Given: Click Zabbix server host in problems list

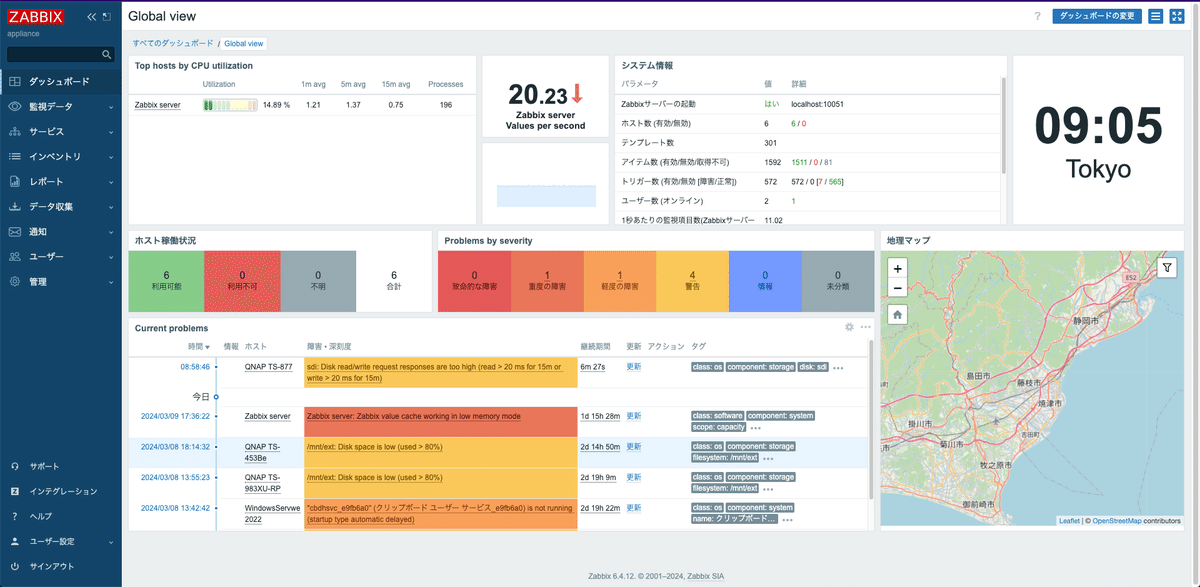Looking at the screenshot, I should (x=268, y=416).
